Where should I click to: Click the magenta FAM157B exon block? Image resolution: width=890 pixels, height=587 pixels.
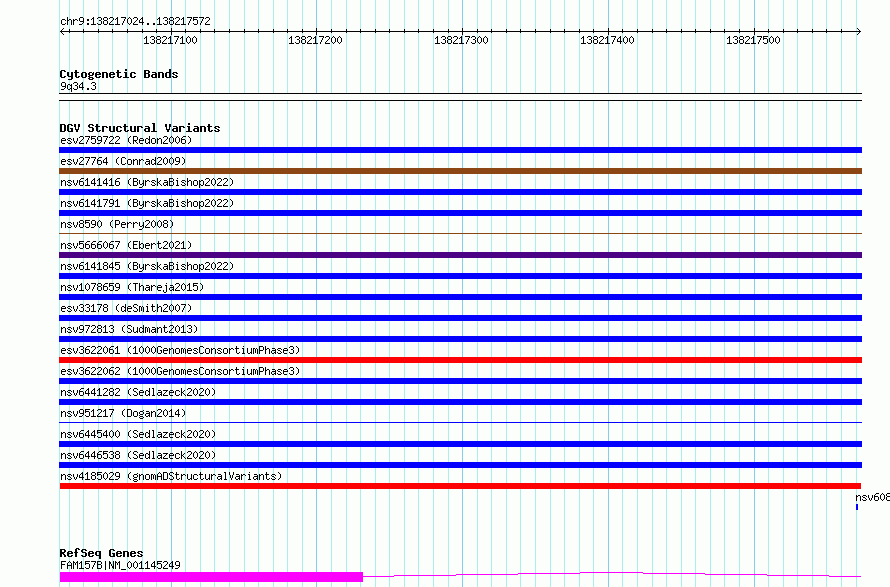click(211, 577)
